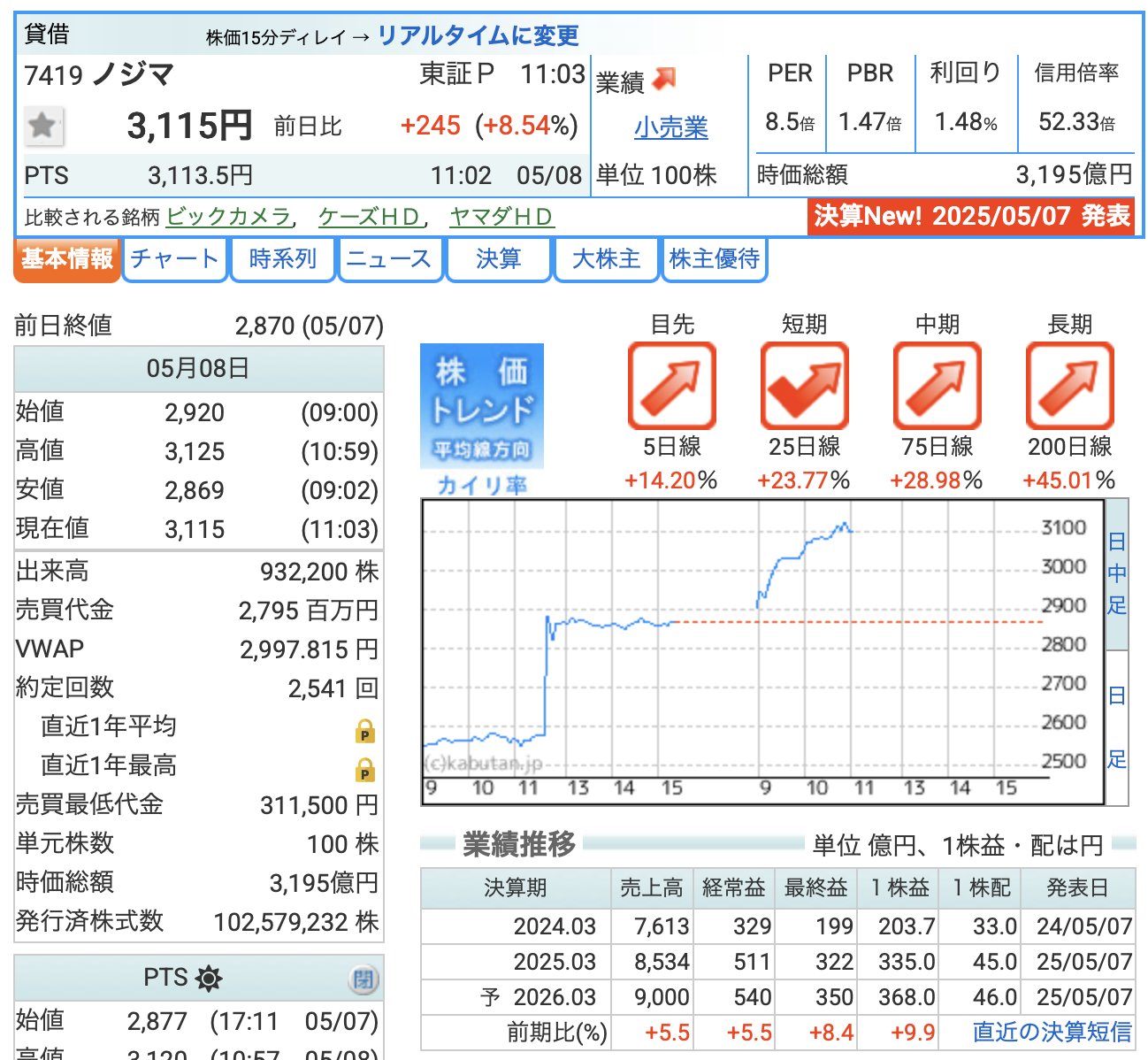
Task: Click the premium lock icon for 直近1年最高
Action: [x=365, y=770]
